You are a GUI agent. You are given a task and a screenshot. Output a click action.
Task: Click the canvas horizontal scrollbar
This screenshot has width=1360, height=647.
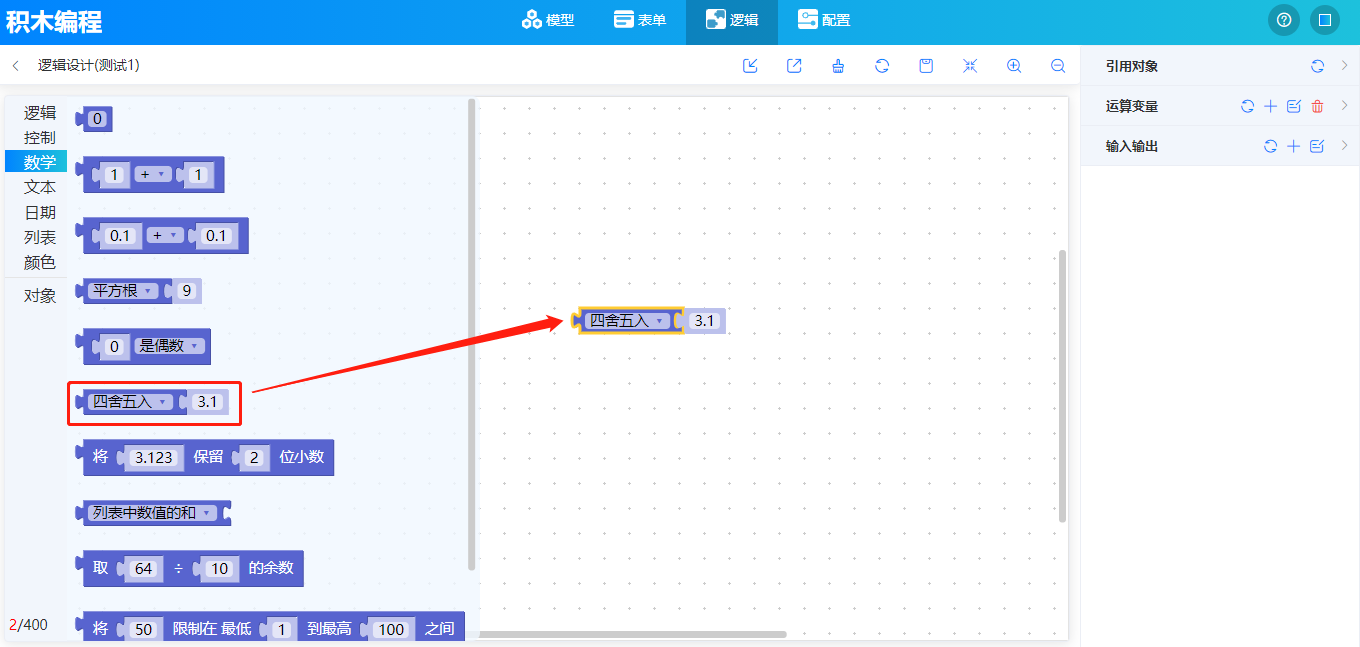click(633, 634)
